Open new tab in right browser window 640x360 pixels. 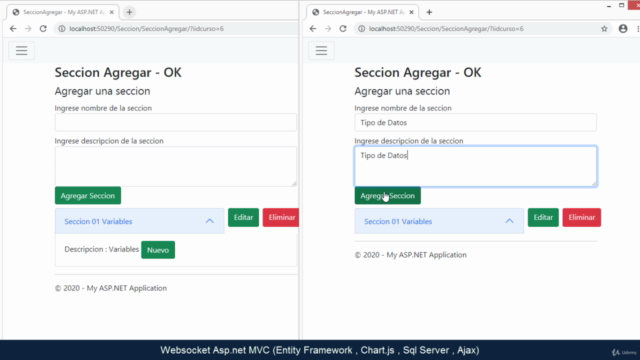coord(429,12)
